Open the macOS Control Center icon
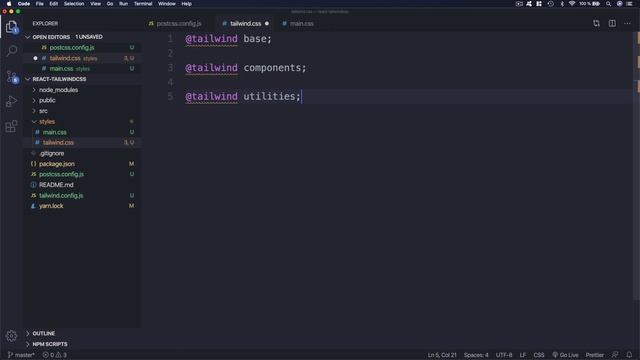Viewport: 640px width, 360px height. coord(629,4)
